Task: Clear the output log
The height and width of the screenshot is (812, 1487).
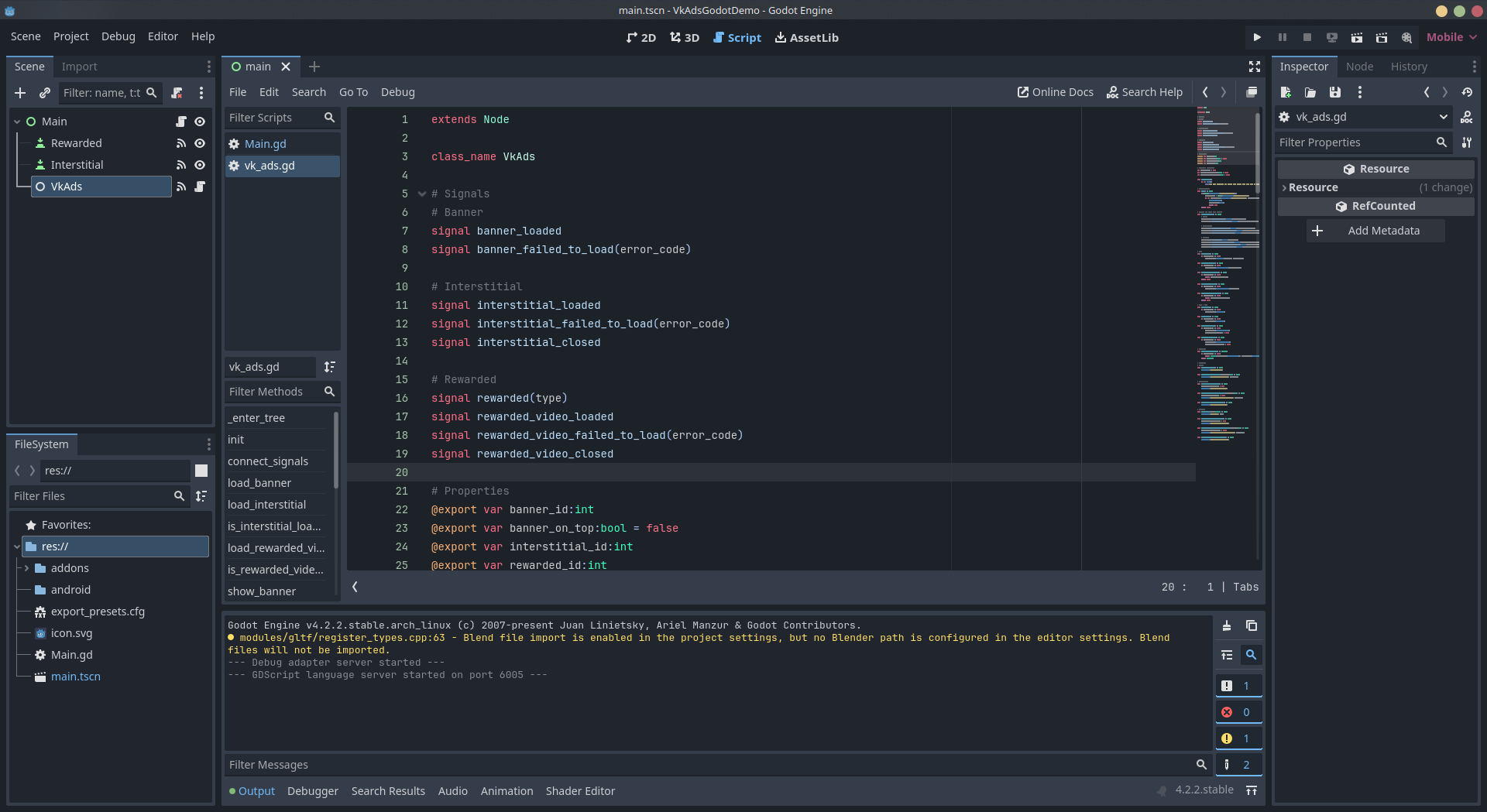Action: (1227, 625)
